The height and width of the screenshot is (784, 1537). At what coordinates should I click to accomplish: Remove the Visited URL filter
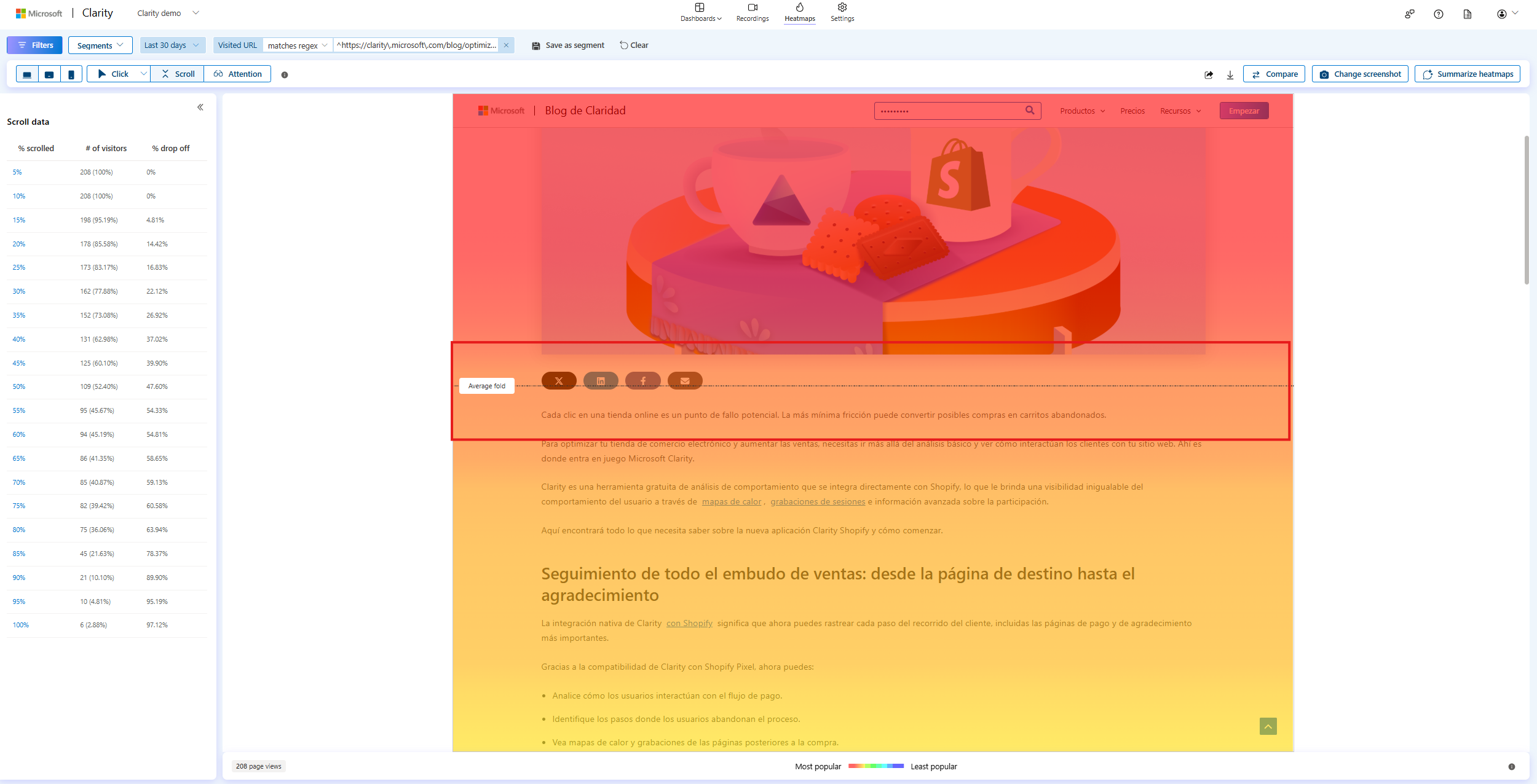point(506,45)
